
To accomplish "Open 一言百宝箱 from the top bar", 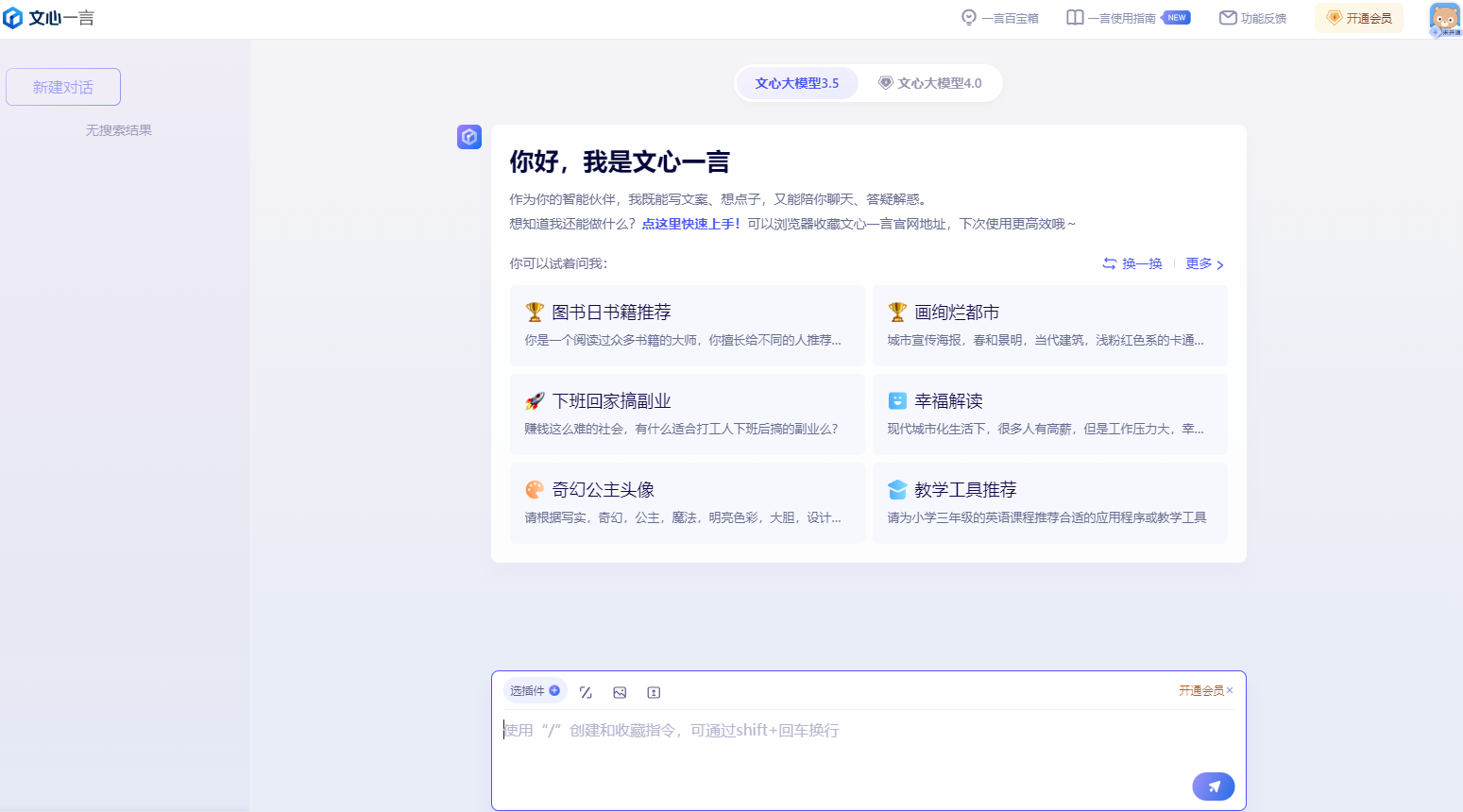I will (x=999, y=18).
